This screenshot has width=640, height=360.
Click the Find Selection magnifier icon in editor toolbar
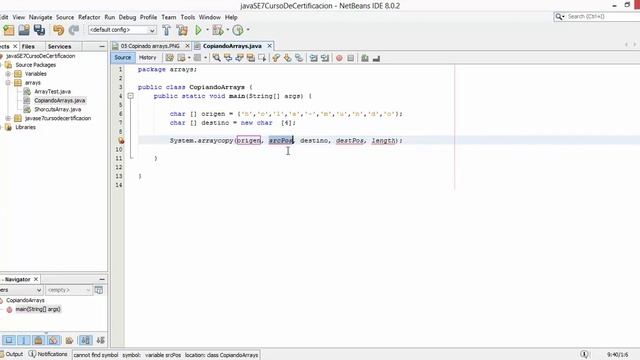216,58
